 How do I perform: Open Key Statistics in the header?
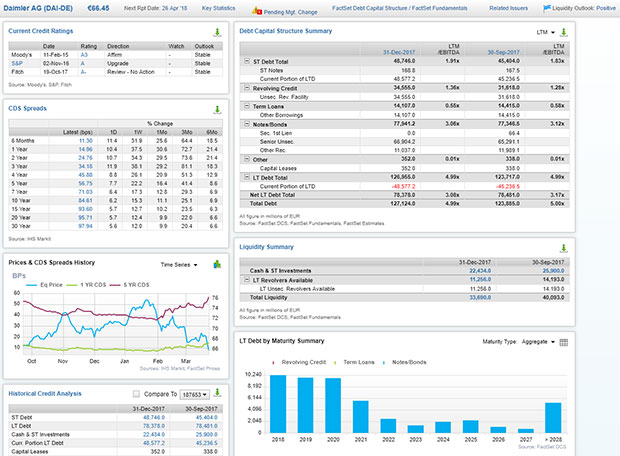click(218, 8)
